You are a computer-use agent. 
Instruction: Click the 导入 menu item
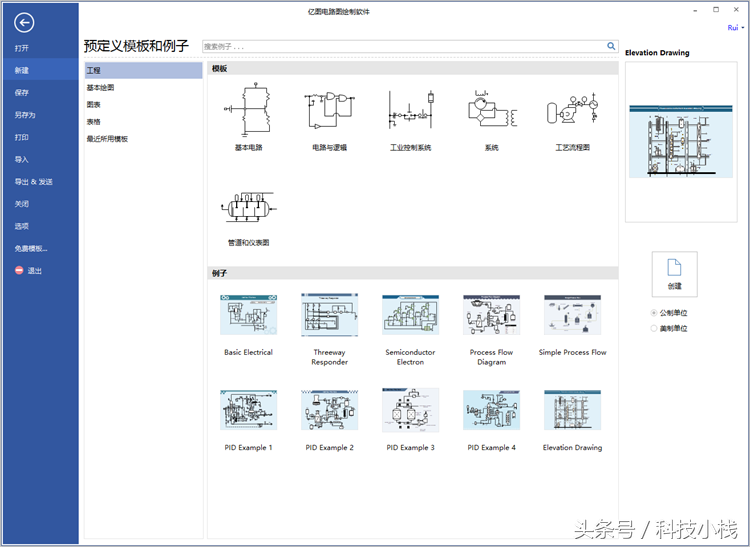[39, 159]
